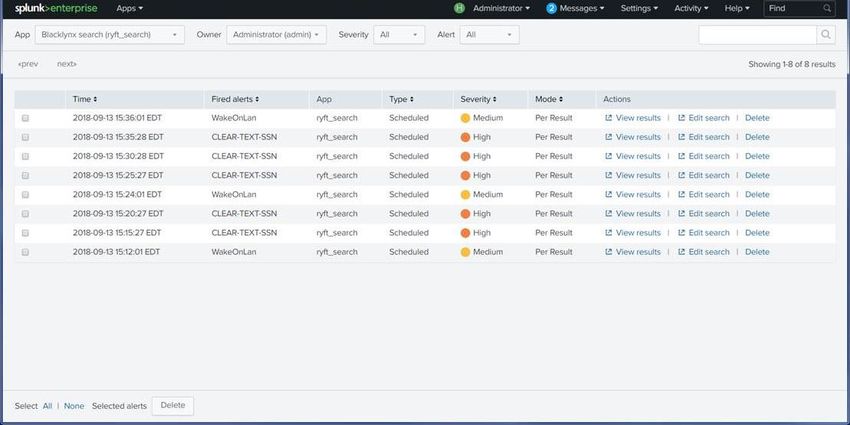
Task: Open the Help menu
Action: click(737, 8)
